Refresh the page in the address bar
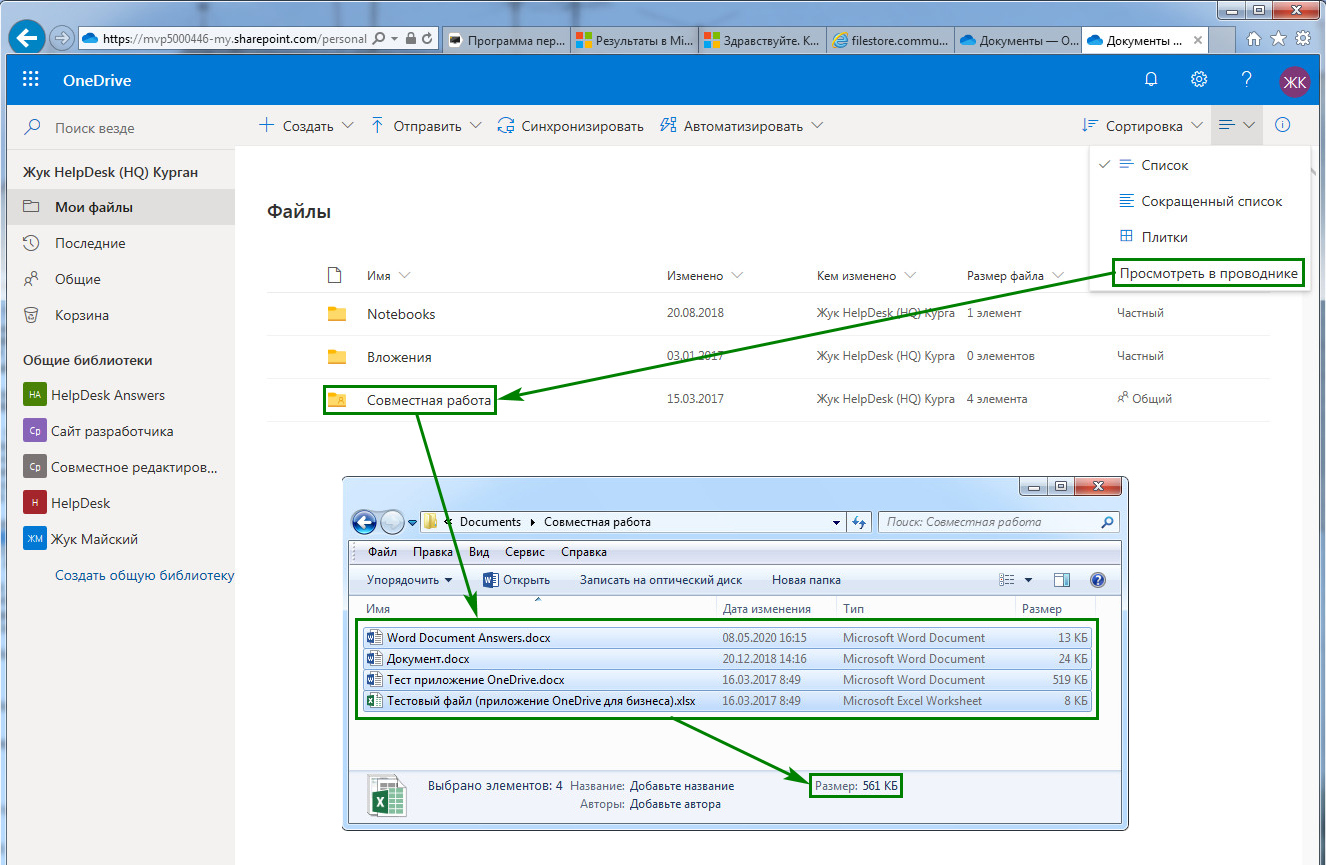Image resolution: width=1326 pixels, height=865 pixels. point(427,40)
